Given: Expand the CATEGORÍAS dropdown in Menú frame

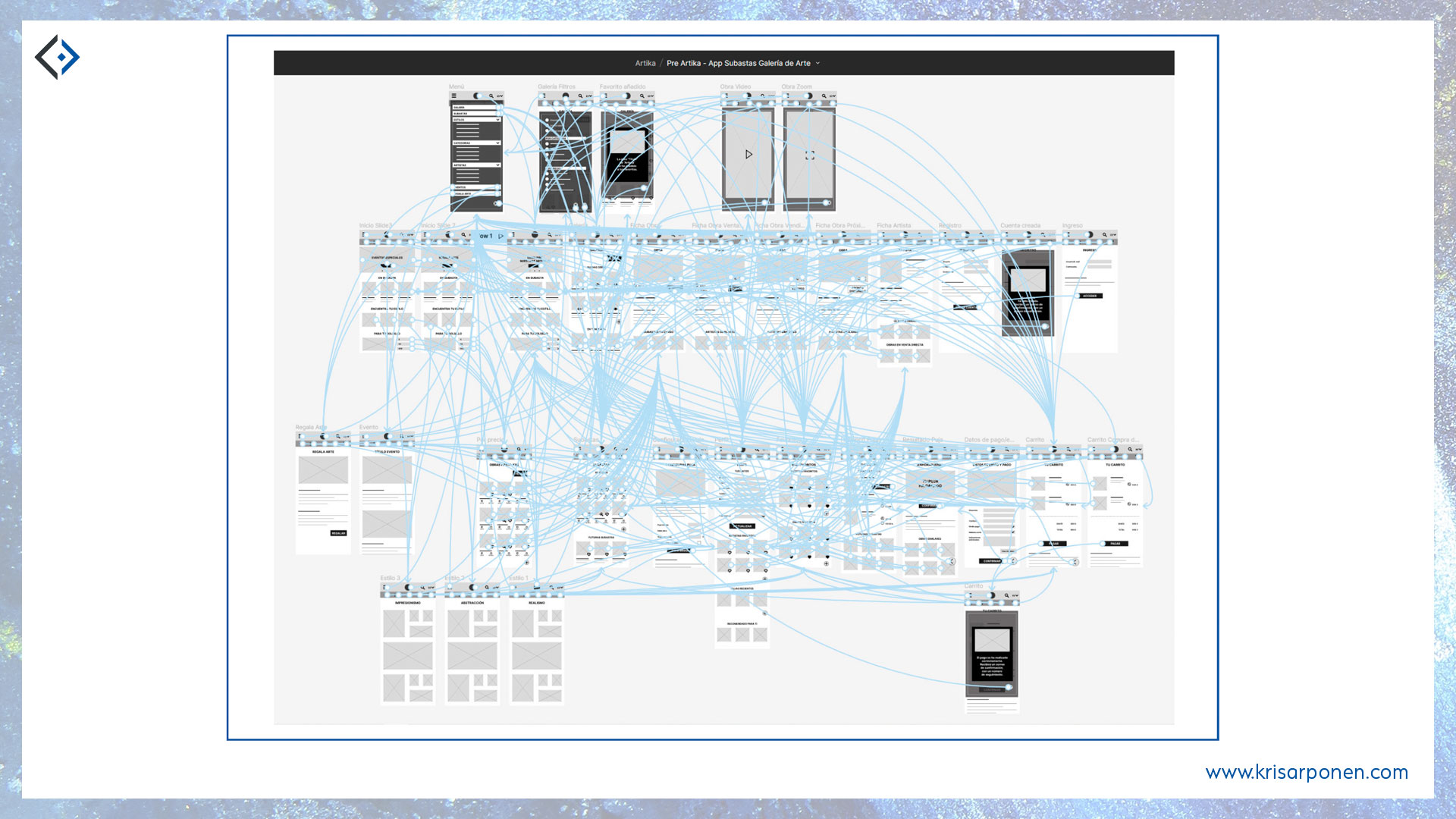Looking at the screenshot, I should coord(497,143).
